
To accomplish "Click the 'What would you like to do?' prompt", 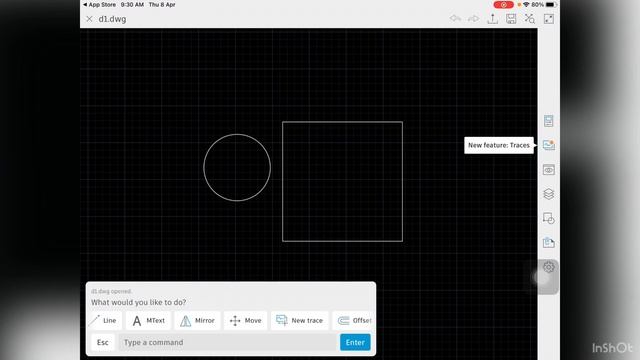I will [x=138, y=302].
